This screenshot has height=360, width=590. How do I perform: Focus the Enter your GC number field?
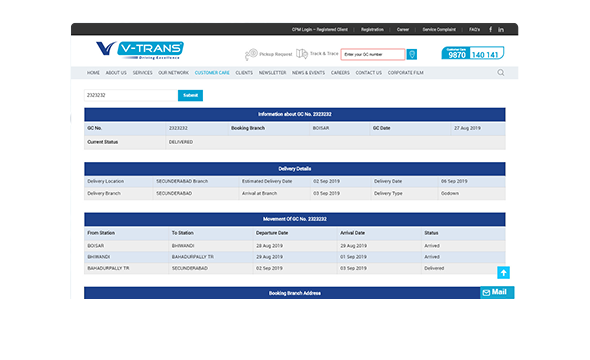click(373, 54)
